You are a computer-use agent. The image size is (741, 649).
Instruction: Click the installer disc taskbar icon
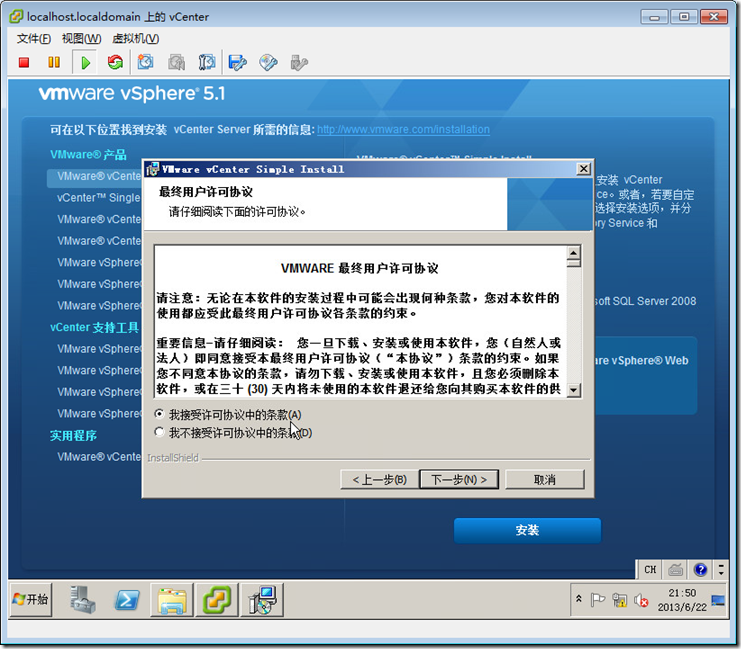(262, 599)
